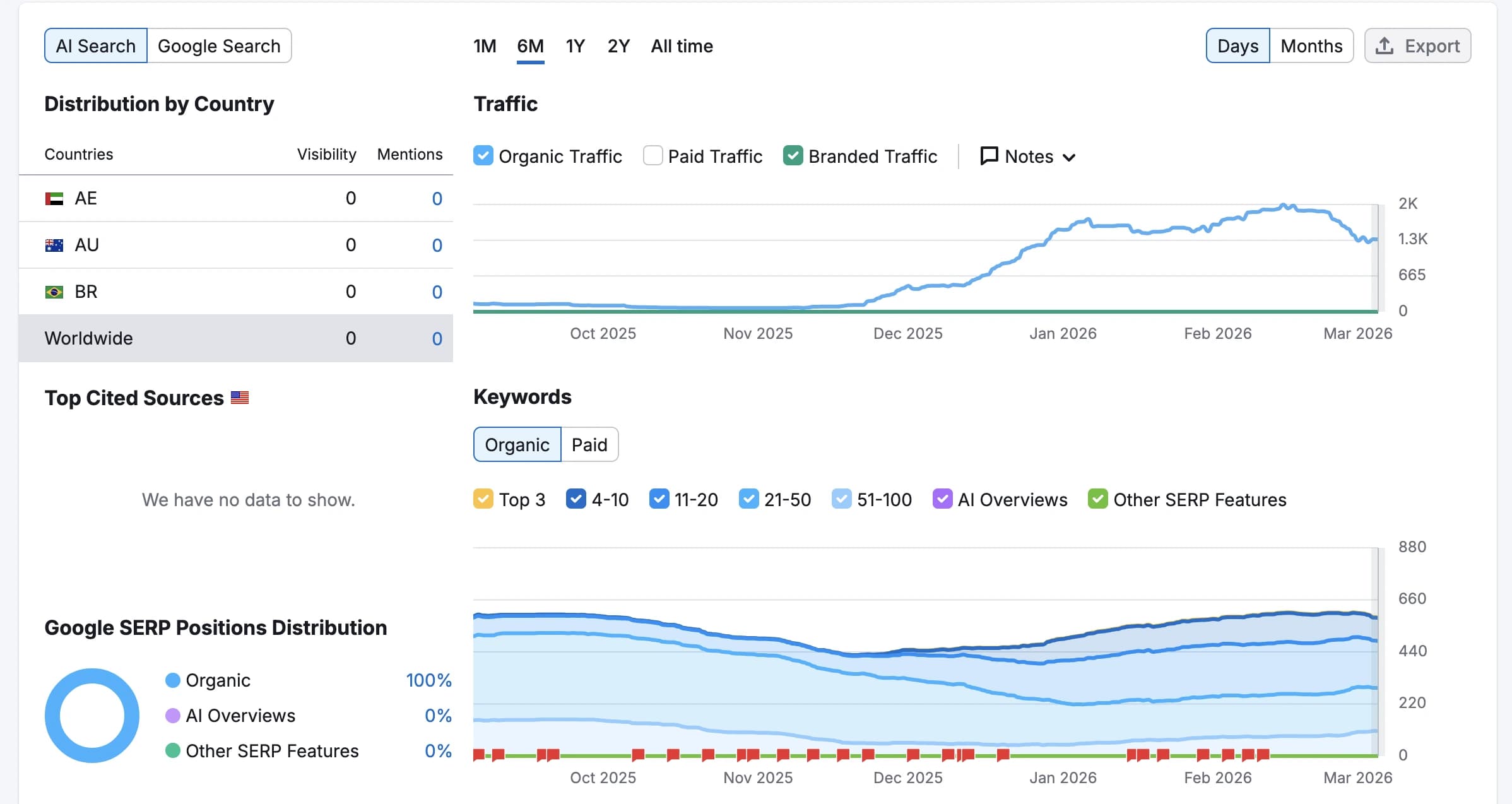Expand the Notes dropdown chevron
Screen dimensions: 1512x804
[1069, 157]
